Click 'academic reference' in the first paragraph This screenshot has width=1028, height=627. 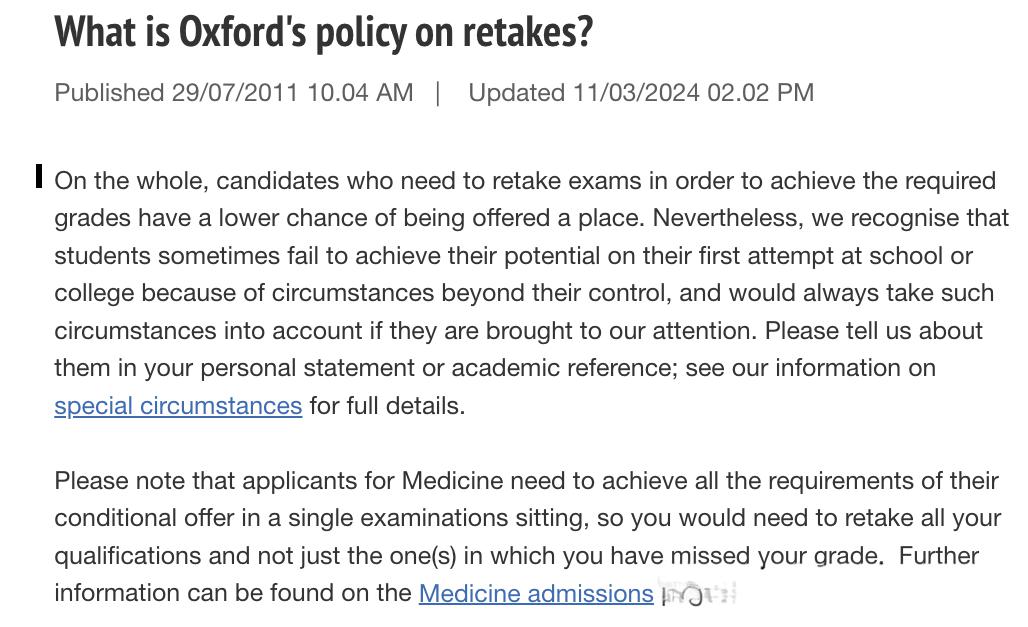coord(564,368)
